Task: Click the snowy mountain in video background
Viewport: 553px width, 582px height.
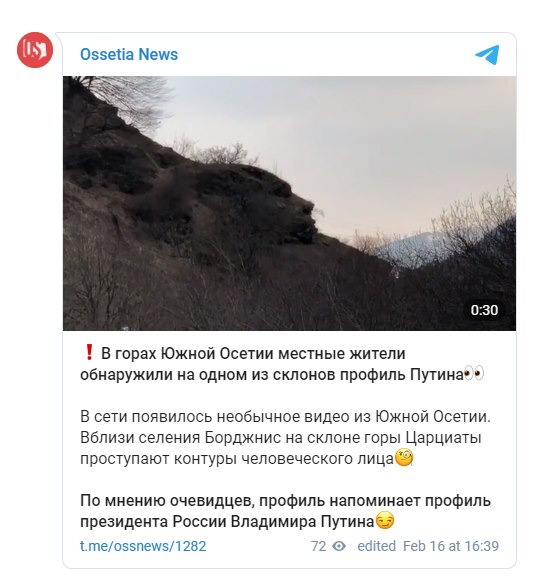Action: coord(416,247)
